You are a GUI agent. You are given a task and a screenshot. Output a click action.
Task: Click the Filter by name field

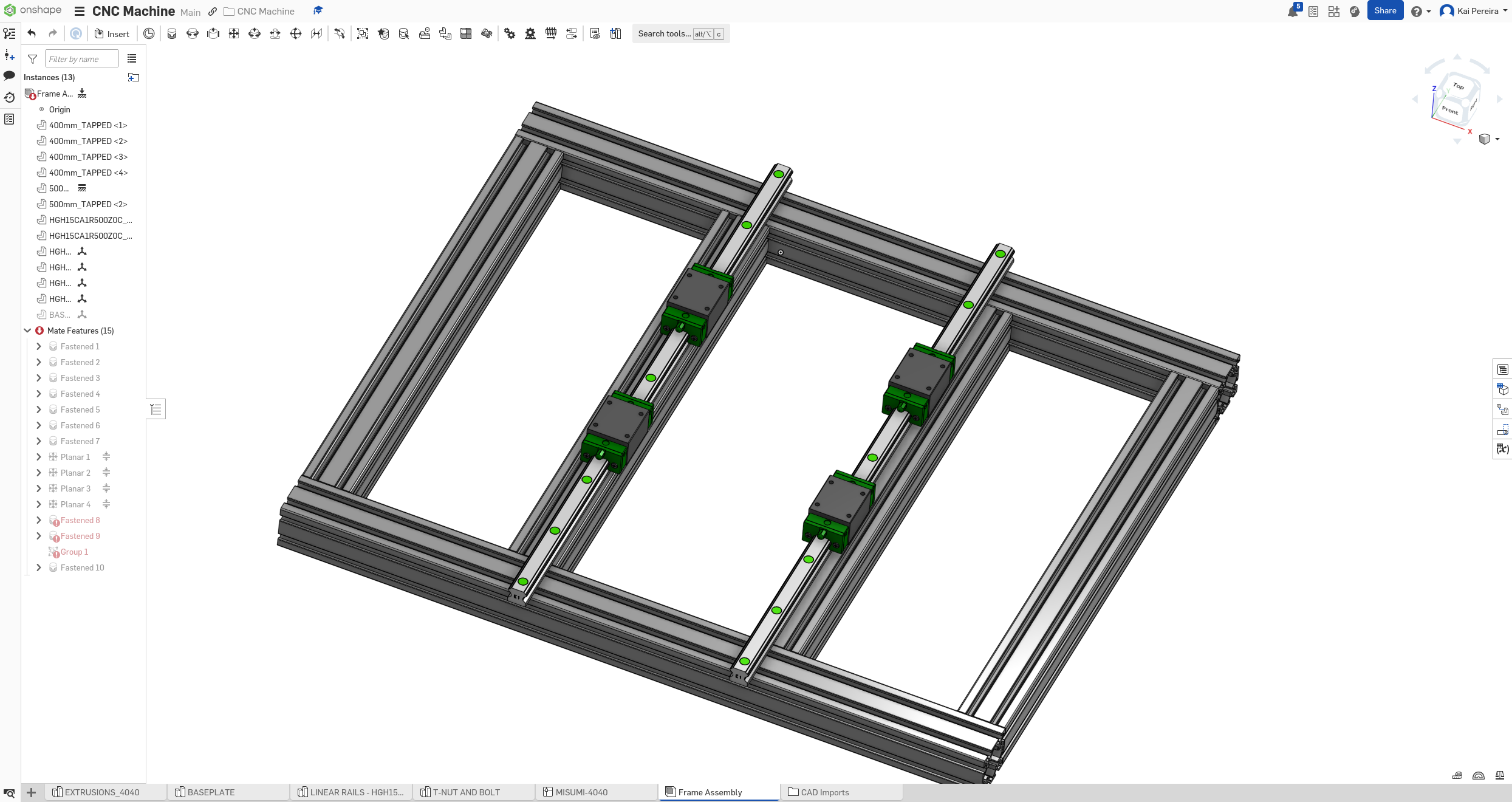pos(81,59)
